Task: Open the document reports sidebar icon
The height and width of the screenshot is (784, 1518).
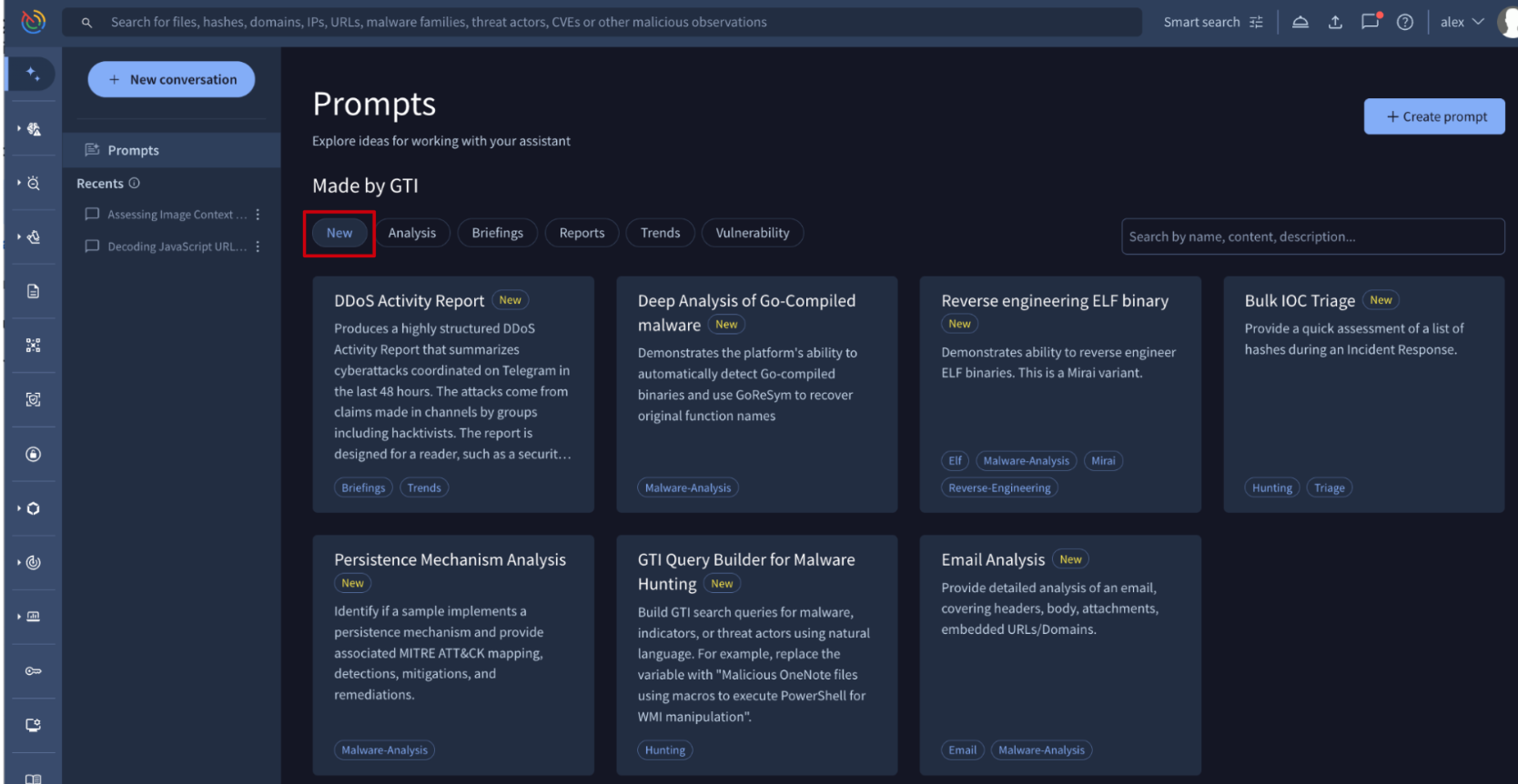Action: pyautogui.click(x=34, y=291)
